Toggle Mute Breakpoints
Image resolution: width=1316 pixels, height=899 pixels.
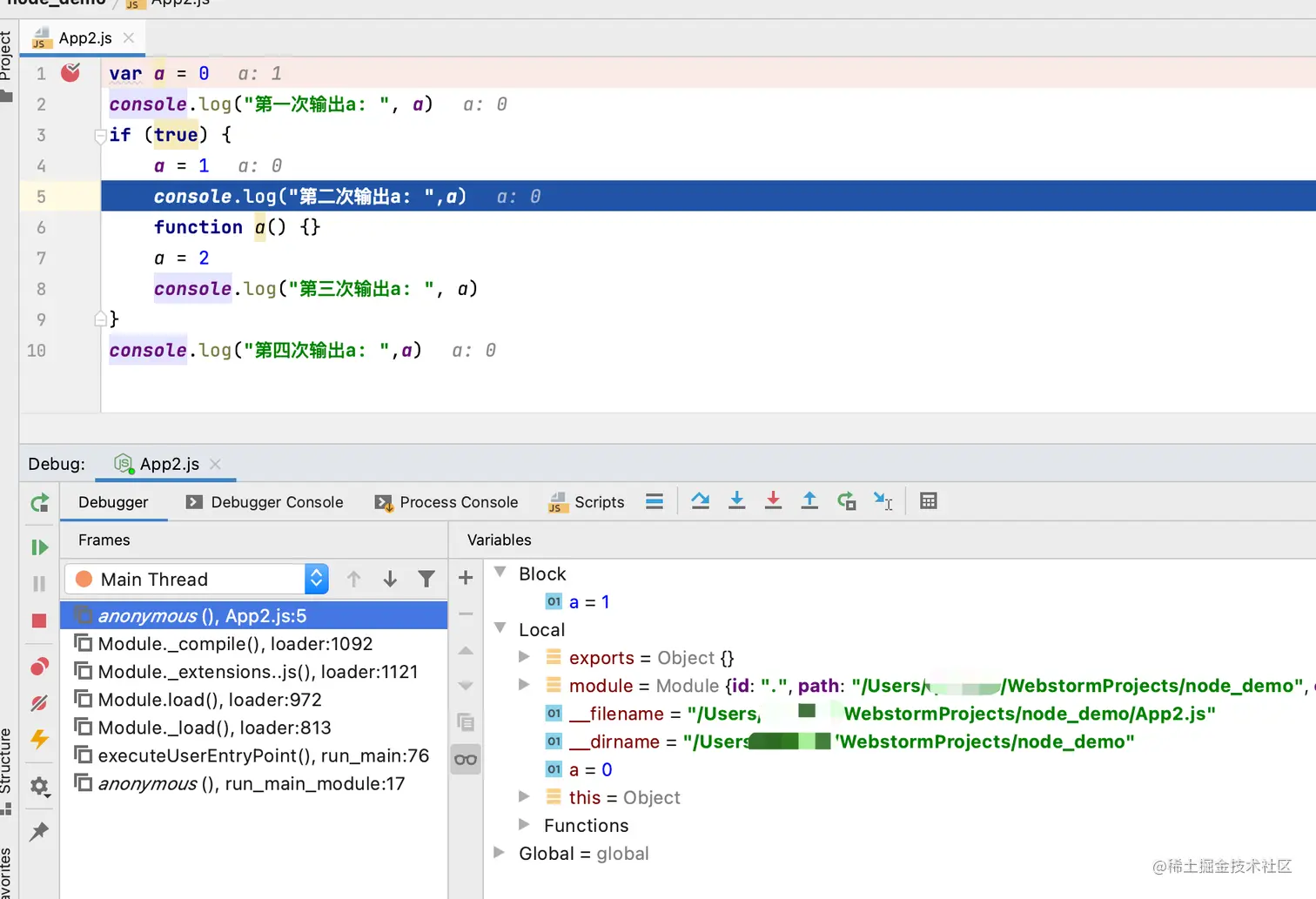(x=40, y=703)
